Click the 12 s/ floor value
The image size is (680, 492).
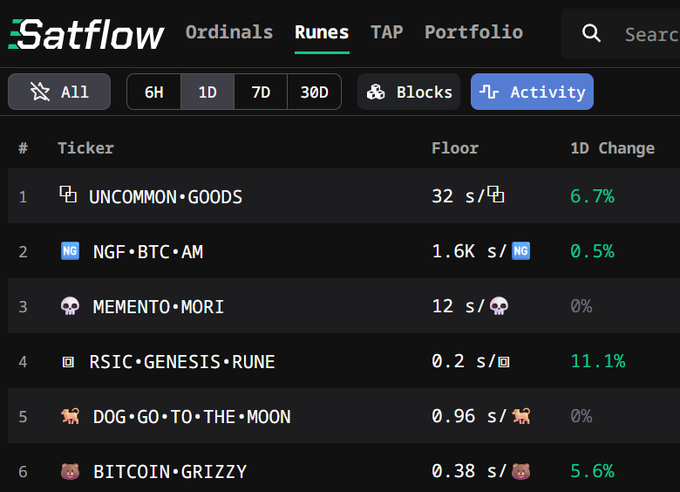pyautogui.click(x=458, y=306)
